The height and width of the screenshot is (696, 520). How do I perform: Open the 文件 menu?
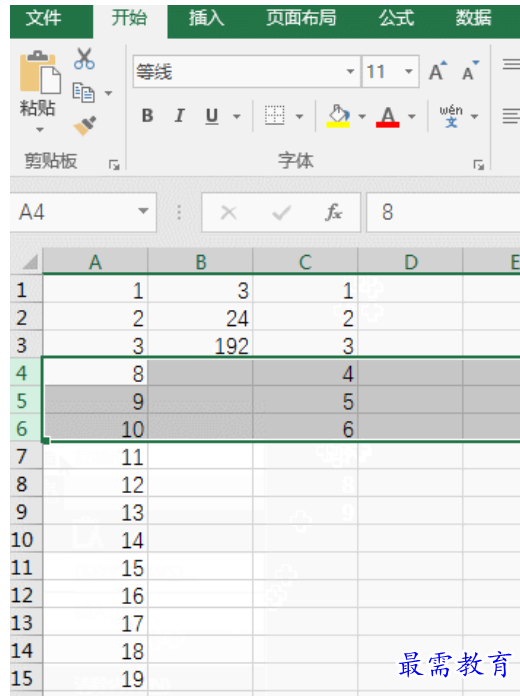coord(44,18)
